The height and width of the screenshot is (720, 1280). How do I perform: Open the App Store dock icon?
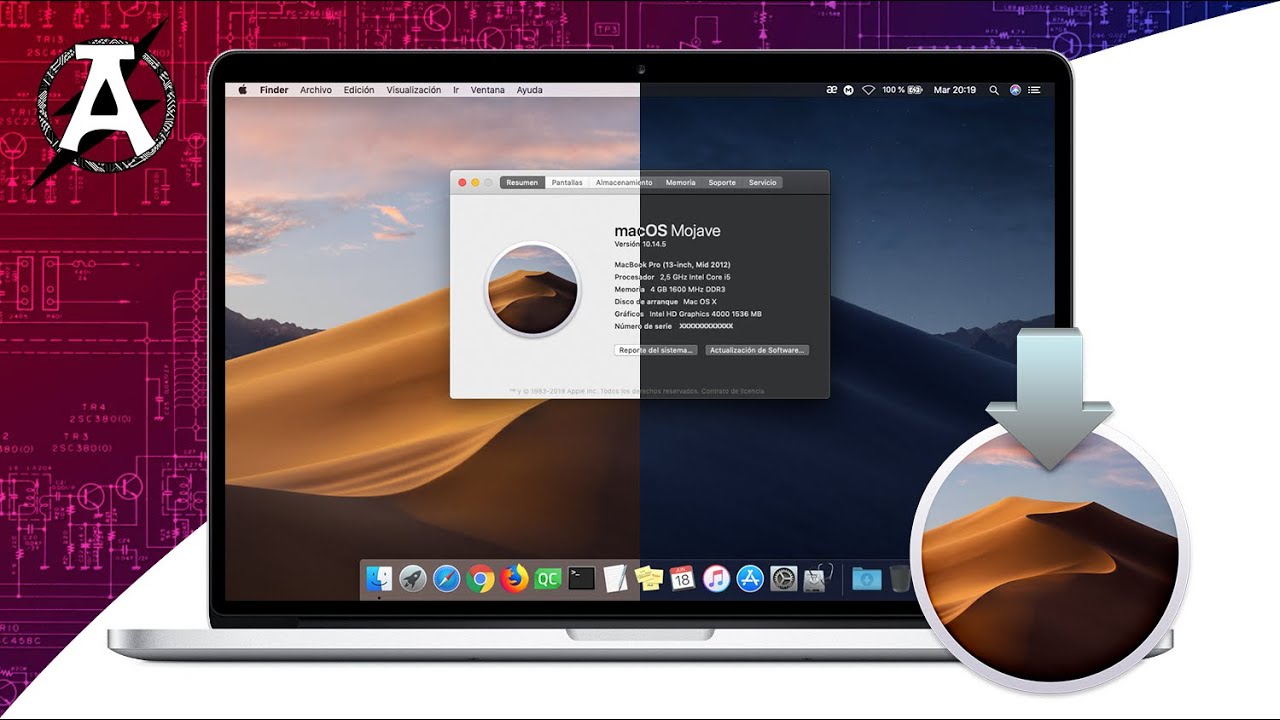[750, 578]
